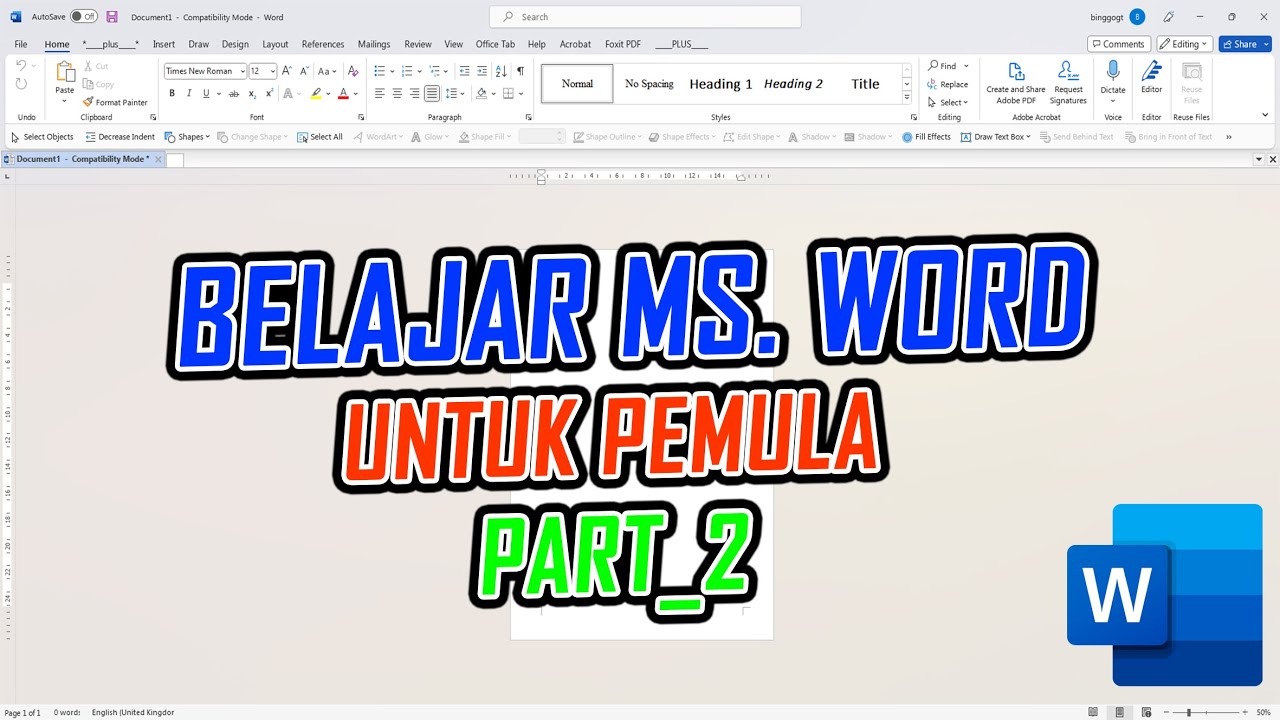This screenshot has height=720, width=1280.
Task: Open the File menu
Action: pyautogui.click(x=21, y=44)
